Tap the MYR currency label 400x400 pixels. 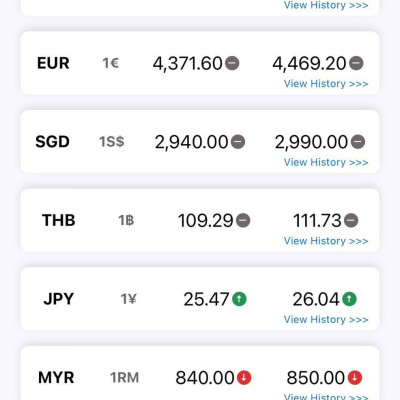coord(56,378)
